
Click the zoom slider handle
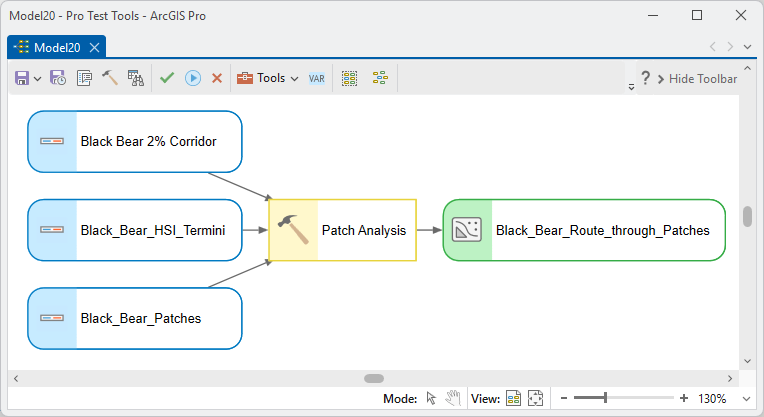click(605, 398)
